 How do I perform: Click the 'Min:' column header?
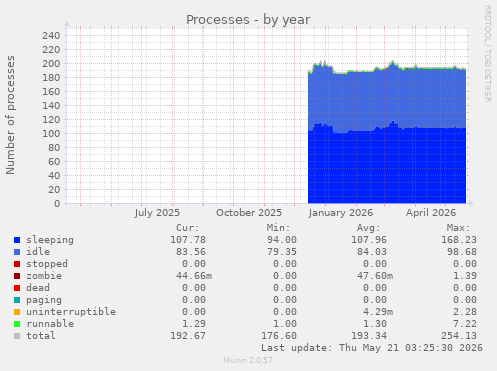[x=278, y=228]
